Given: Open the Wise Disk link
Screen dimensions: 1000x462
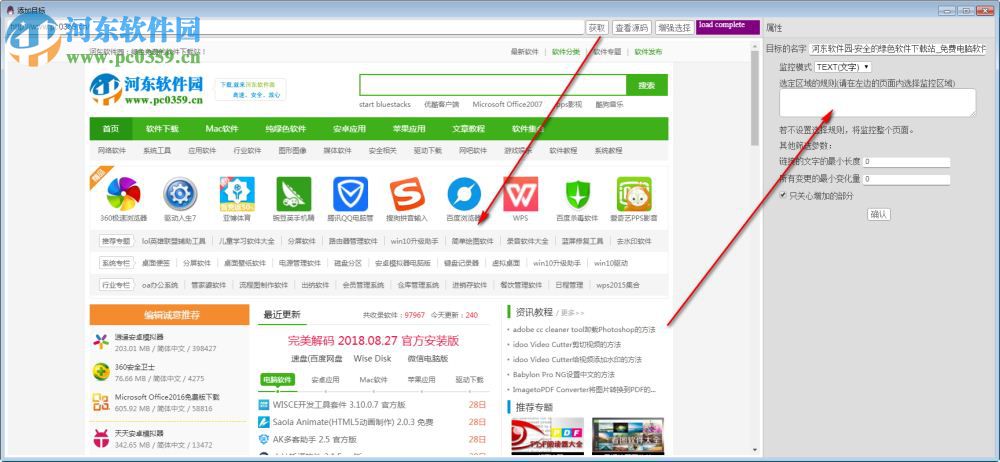Looking at the screenshot, I should click(x=372, y=359).
